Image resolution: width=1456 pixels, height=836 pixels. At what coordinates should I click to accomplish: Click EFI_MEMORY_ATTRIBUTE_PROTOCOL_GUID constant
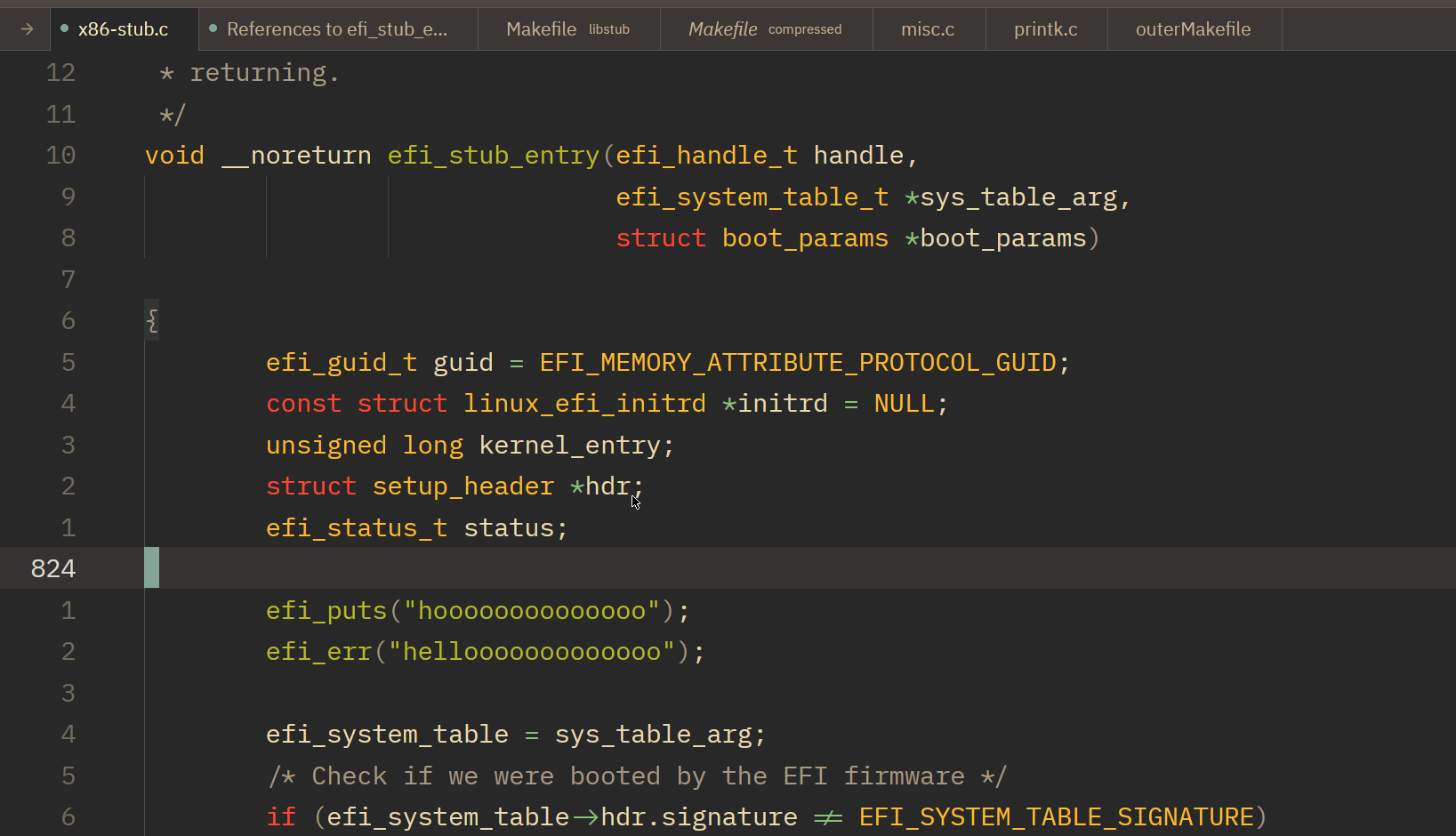pos(798,363)
